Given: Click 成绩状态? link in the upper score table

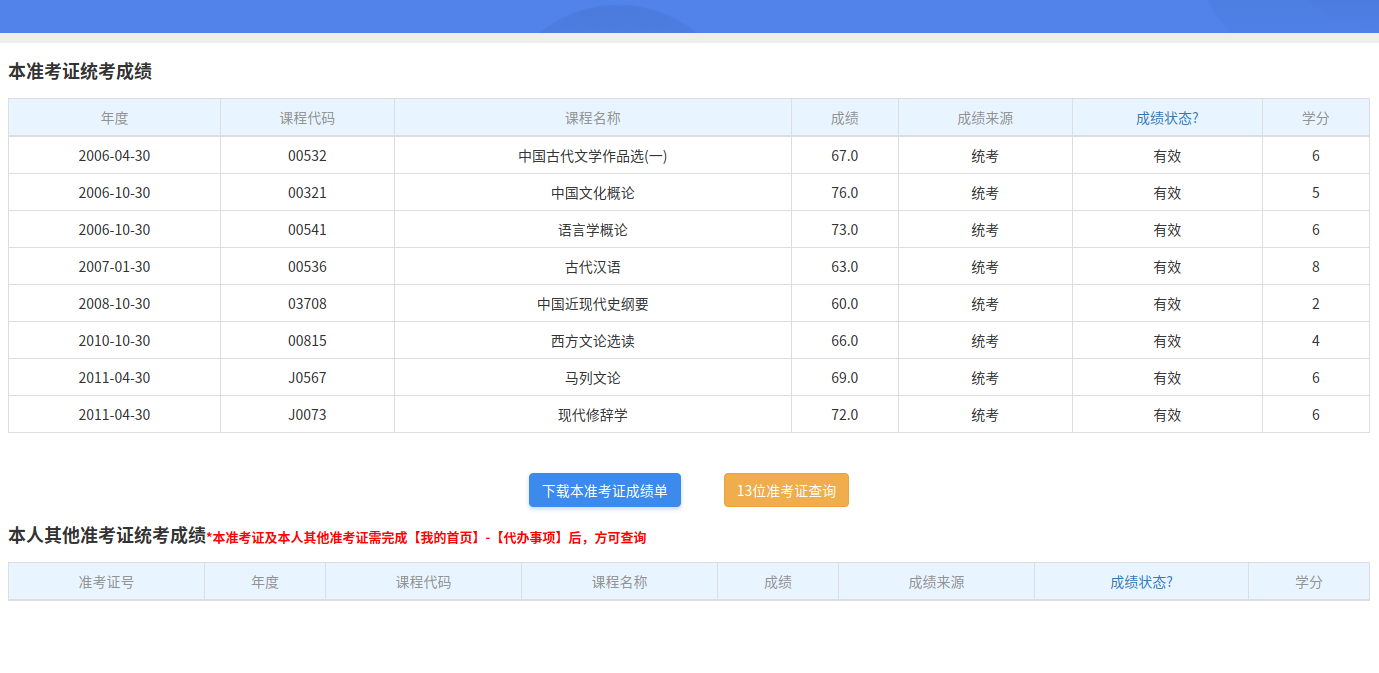Looking at the screenshot, I should [x=1166, y=118].
